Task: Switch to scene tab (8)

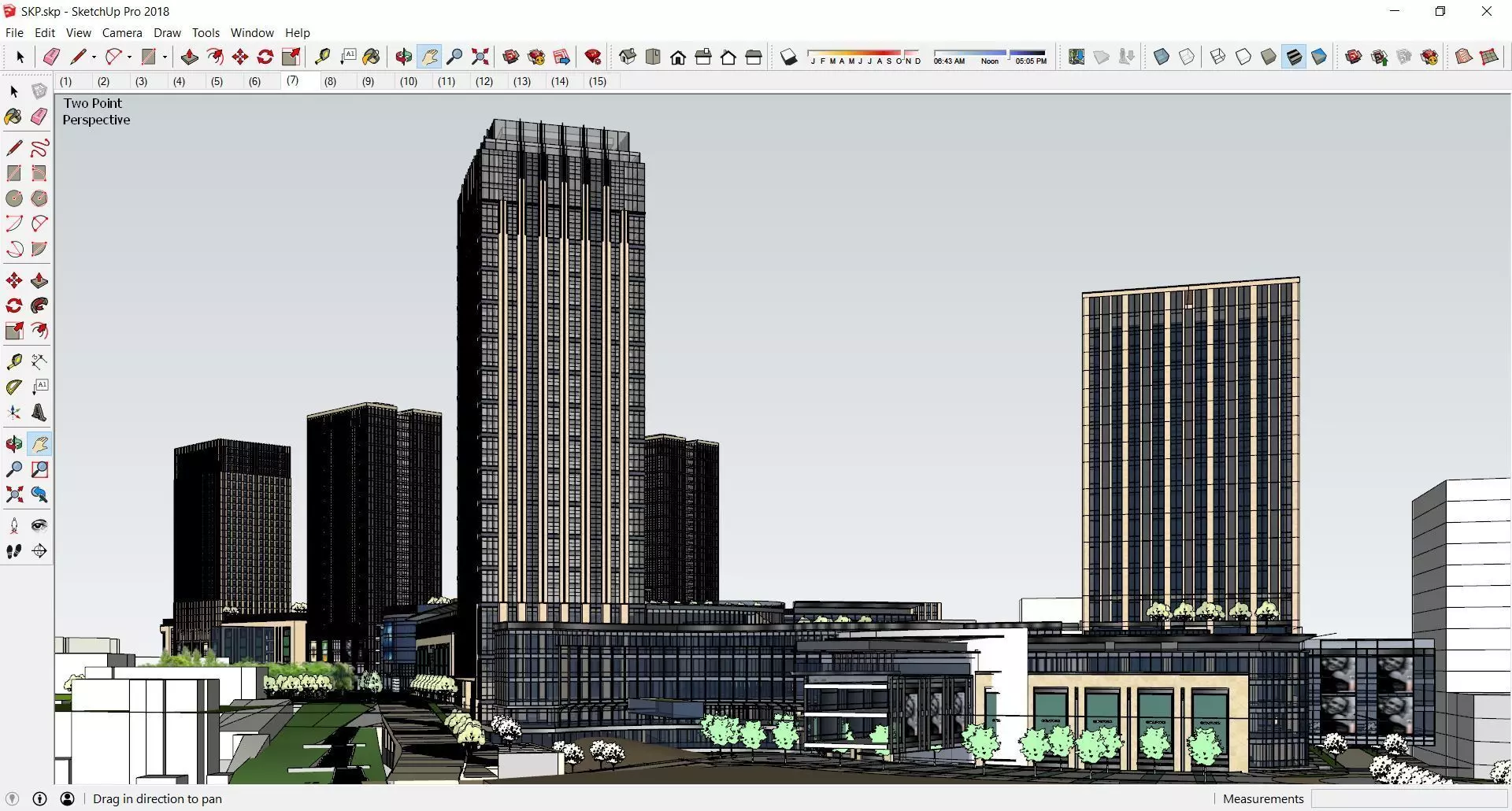Action: [x=331, y=81]
